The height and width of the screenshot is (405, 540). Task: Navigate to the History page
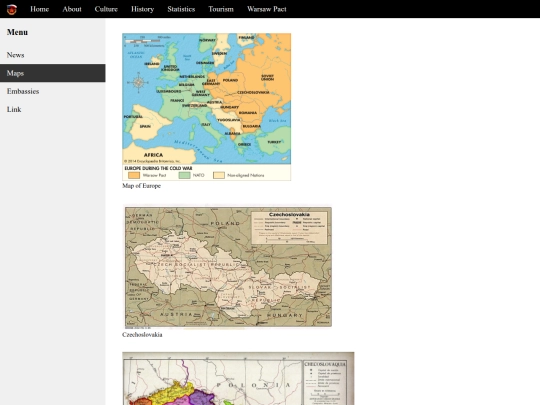click(143, 9)
